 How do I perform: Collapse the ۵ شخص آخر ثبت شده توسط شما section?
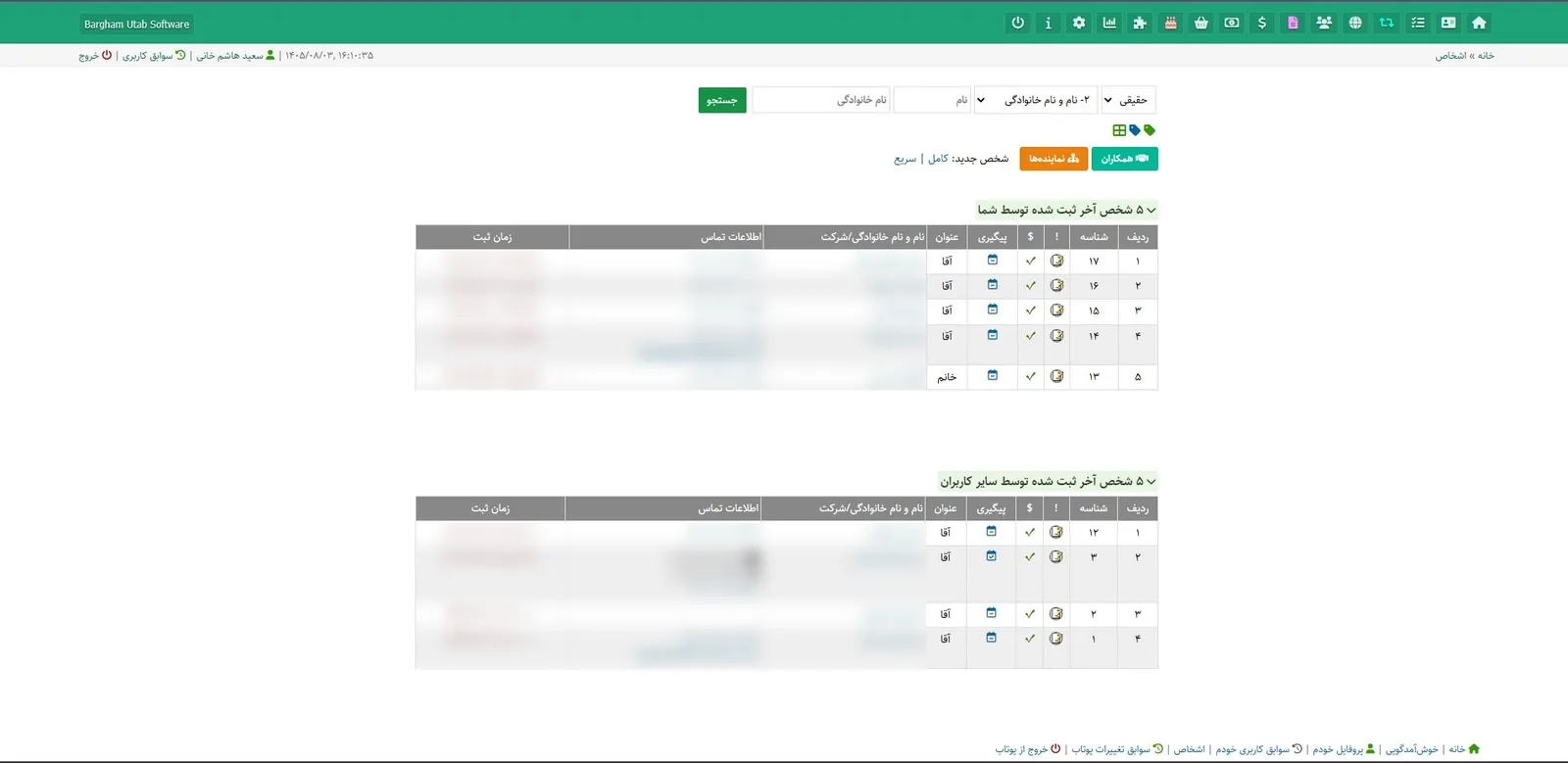click(x=1066, y=210)
